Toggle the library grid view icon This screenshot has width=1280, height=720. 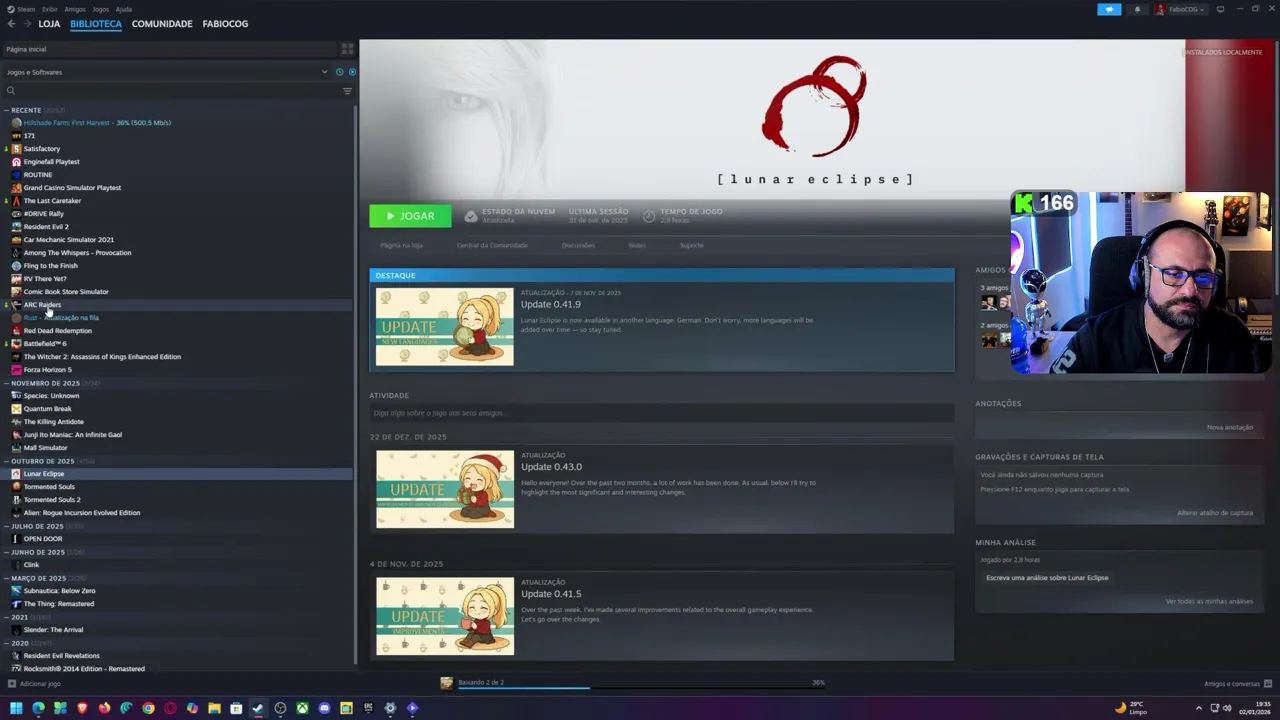pyautogui.click(x=347, y=49)
